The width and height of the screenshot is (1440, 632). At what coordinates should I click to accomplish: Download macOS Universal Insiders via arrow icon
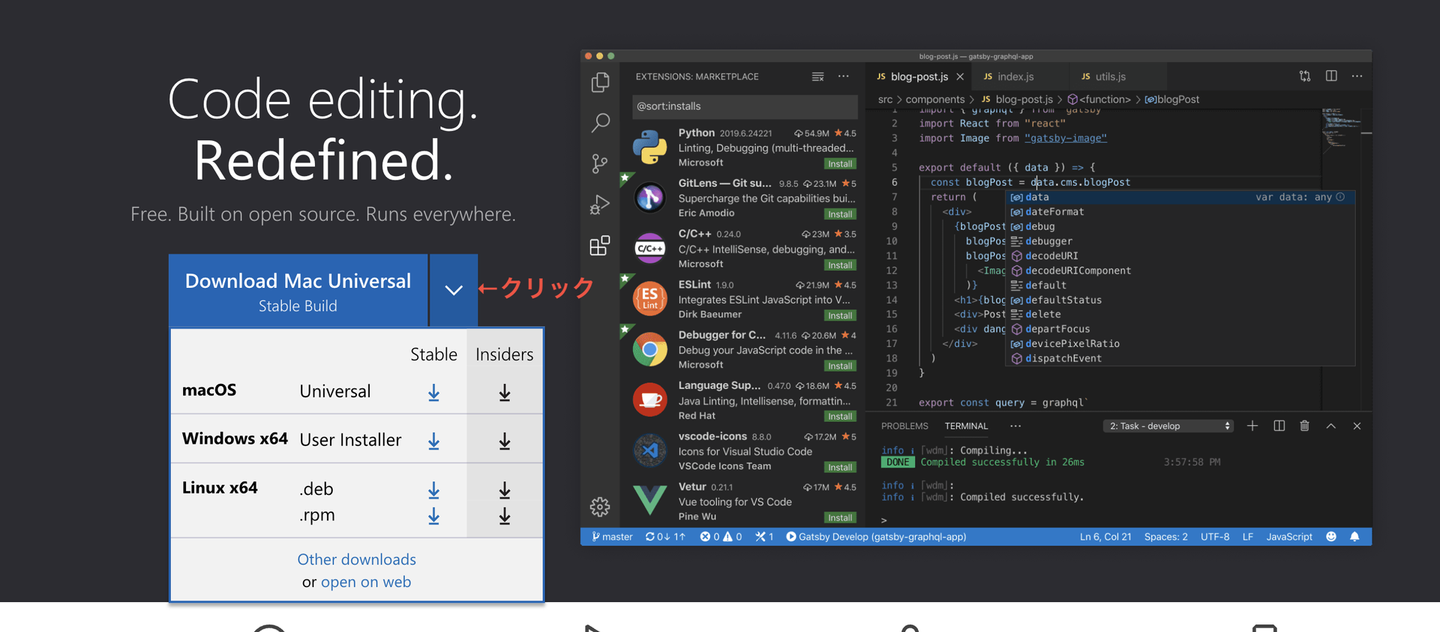point(505,393)
